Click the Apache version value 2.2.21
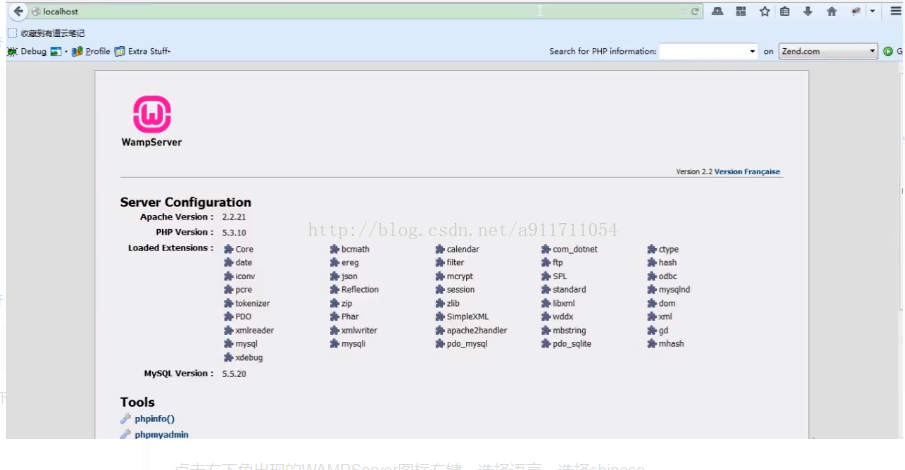The image size is (905, 470). point(234,217)
